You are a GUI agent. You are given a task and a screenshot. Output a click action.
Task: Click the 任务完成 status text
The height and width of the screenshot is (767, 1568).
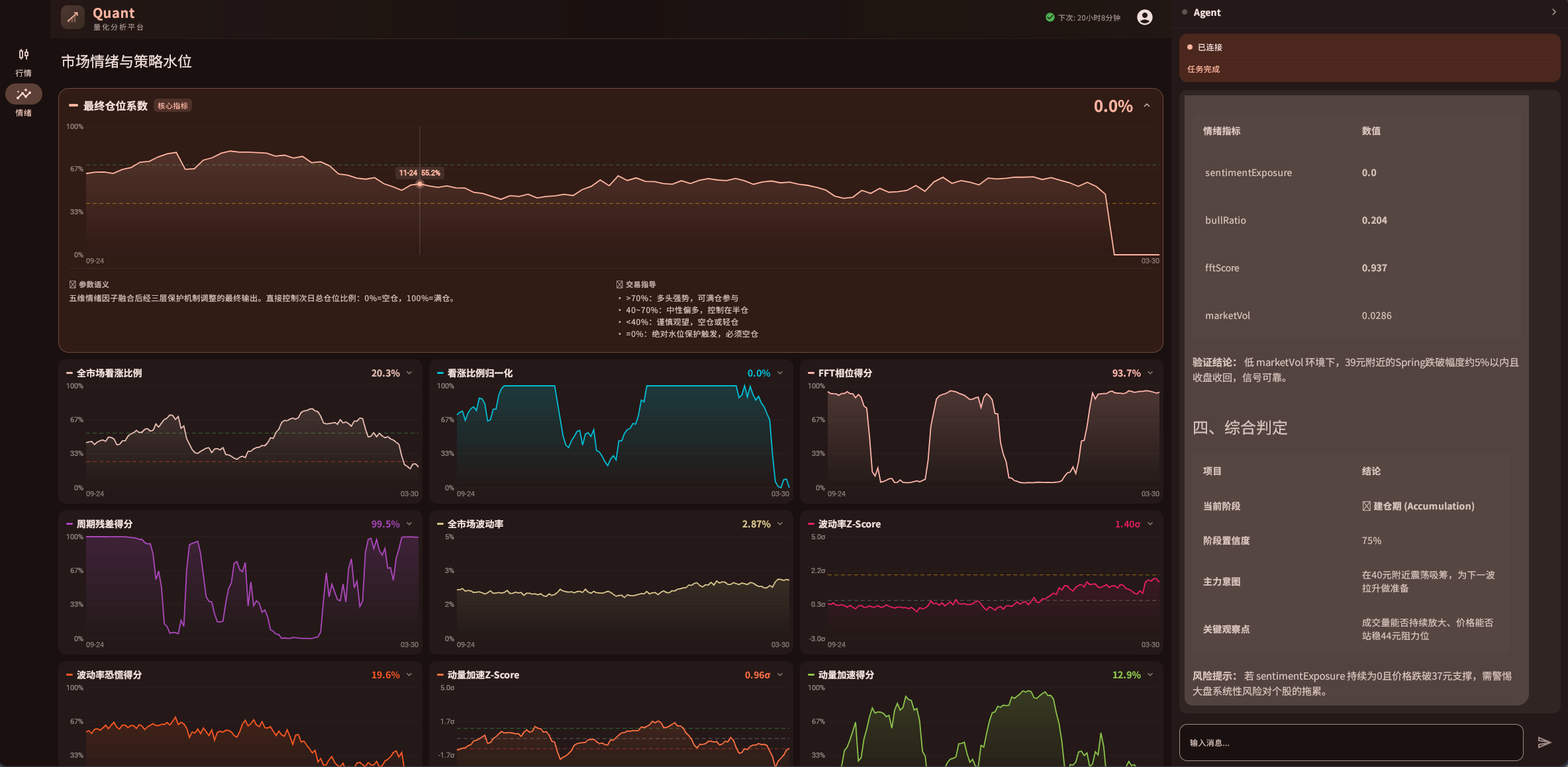point(1203,69)
